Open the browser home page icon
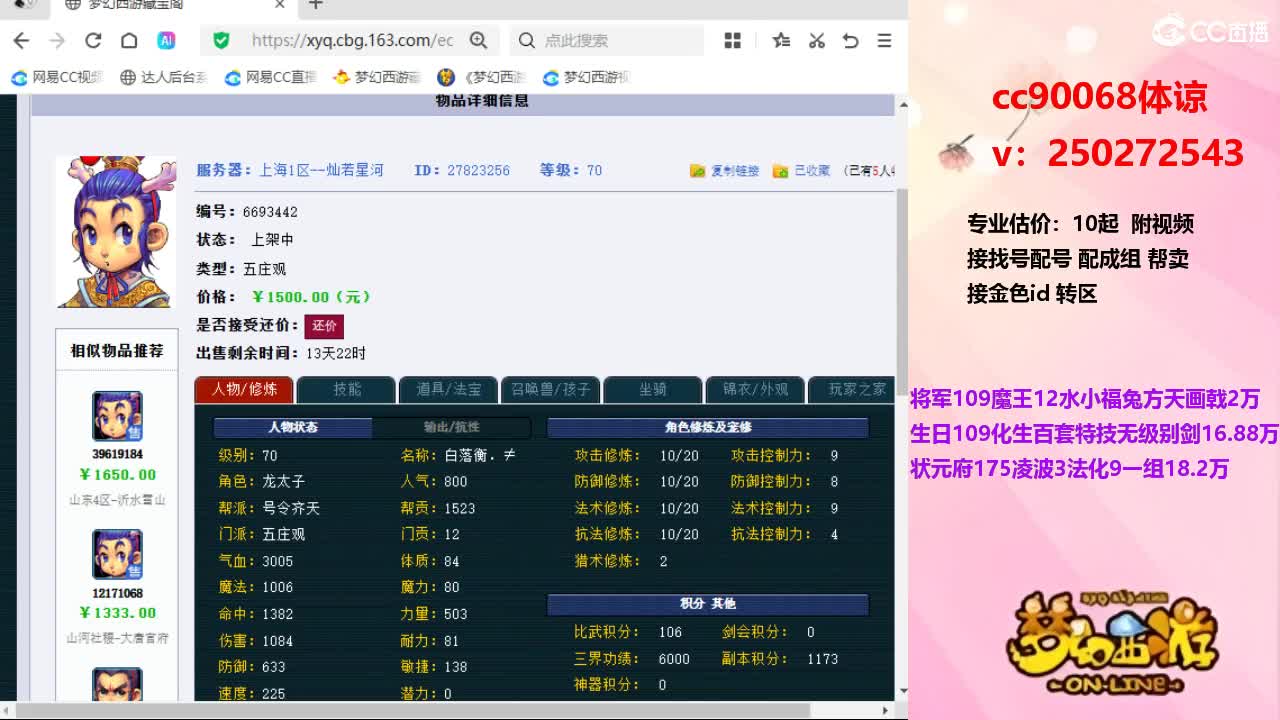The height and width of the screenshot is (720, 1280). tap(129, 40)
